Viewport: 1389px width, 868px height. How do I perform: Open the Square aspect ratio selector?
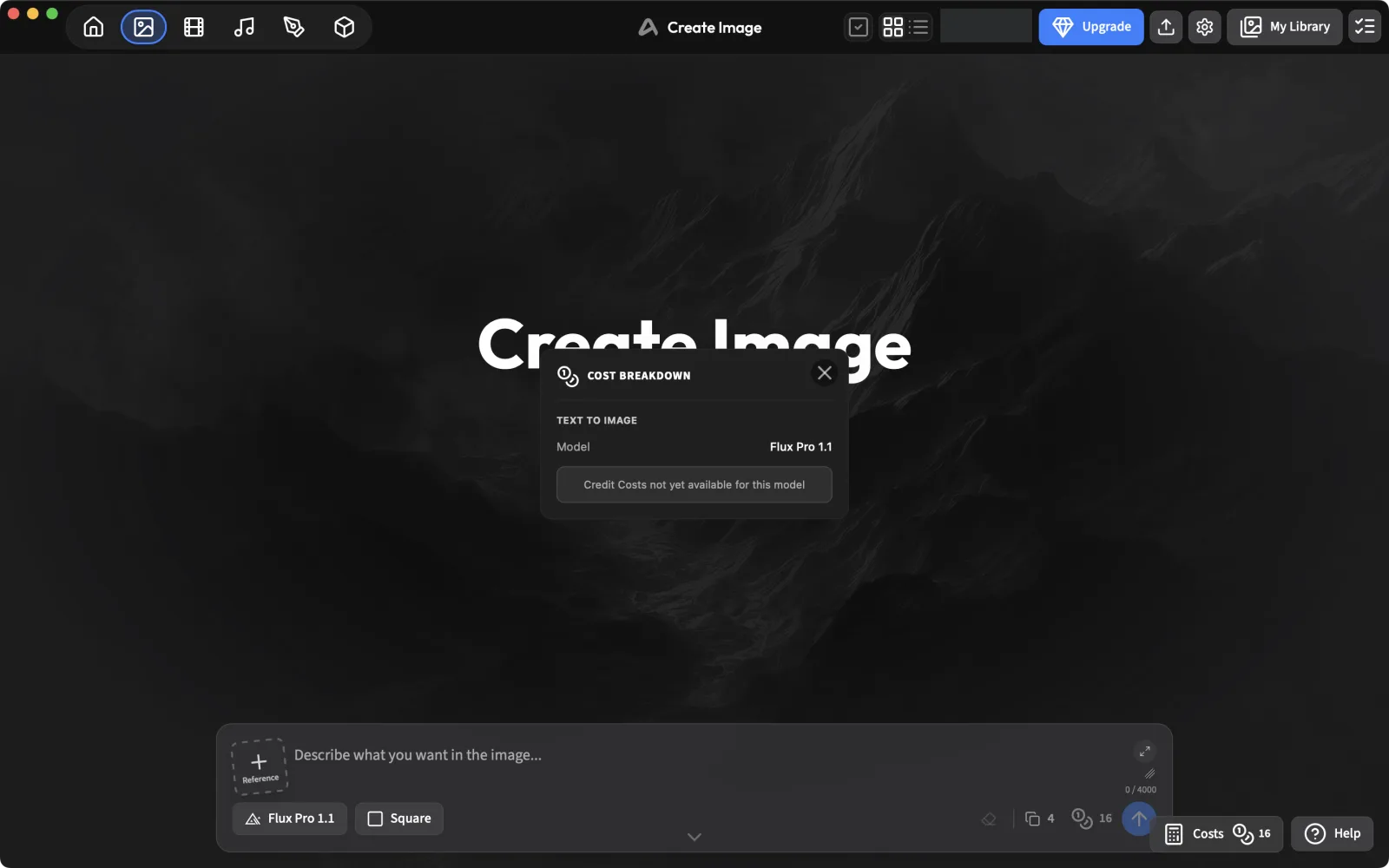[399, 819]
